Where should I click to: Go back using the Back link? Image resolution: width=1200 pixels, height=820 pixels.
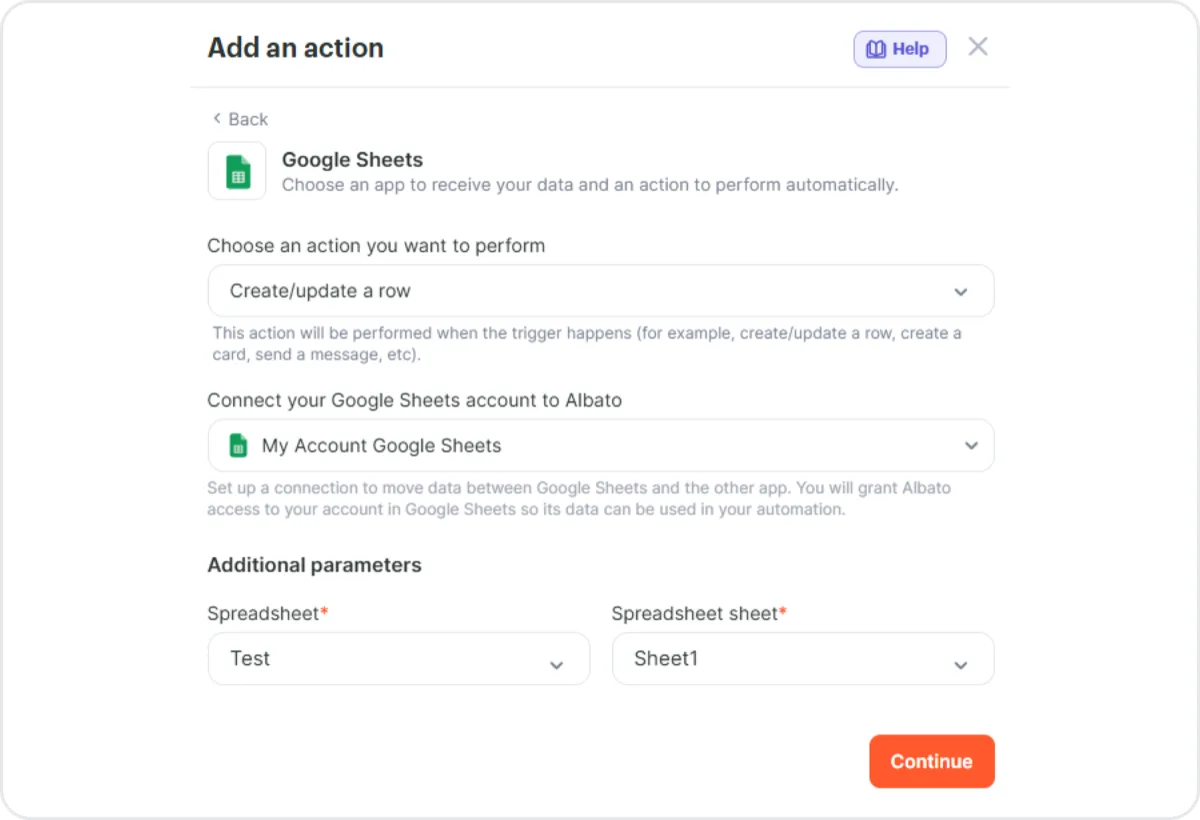(240, 119)
